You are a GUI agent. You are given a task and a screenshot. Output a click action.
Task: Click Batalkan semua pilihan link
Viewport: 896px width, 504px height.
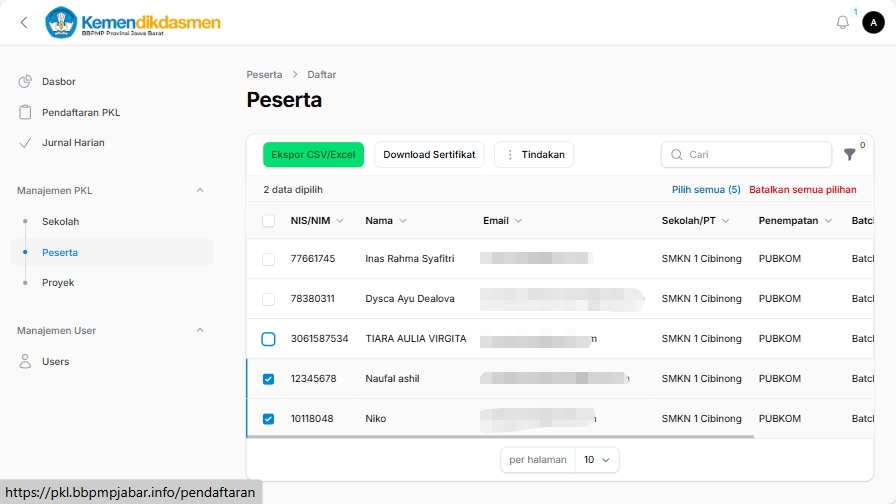point(802,190)
